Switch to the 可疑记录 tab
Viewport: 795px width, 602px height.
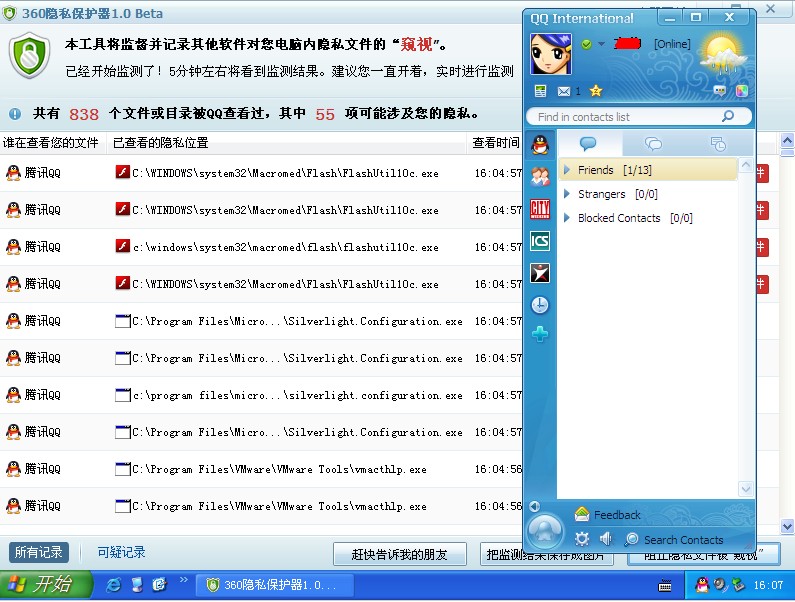[x=121, y=552]
